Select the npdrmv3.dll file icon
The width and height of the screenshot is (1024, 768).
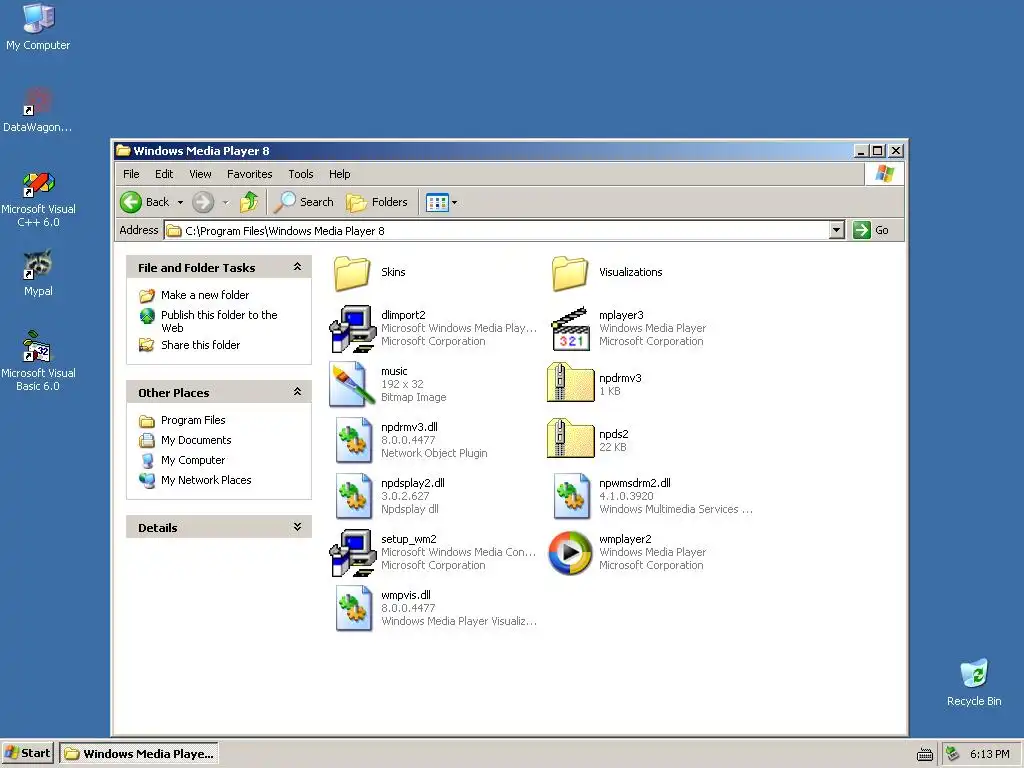point(353,440)
